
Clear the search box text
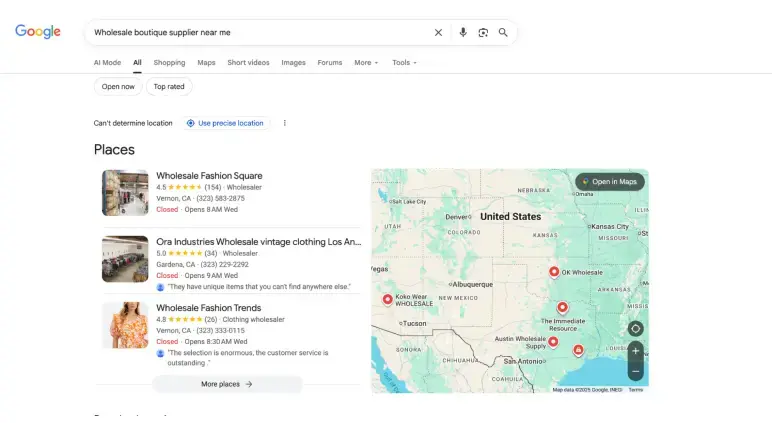[x=438, y=32]
